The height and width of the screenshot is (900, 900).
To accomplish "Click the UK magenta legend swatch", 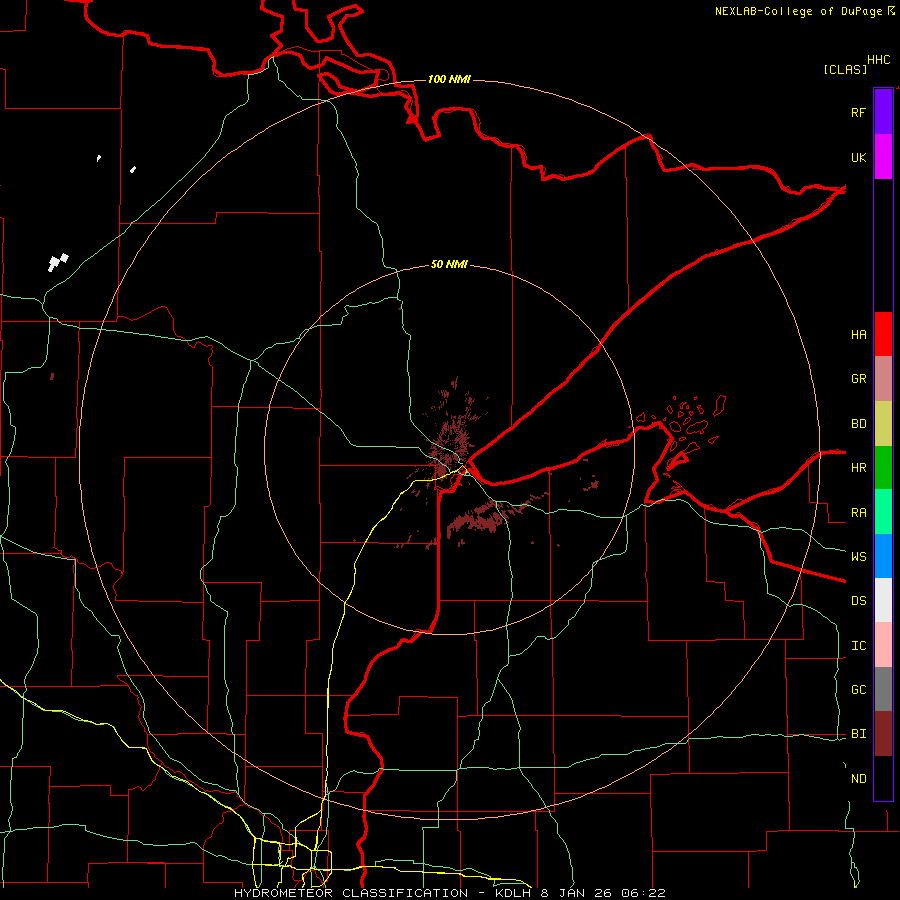I will coord(883,157).
